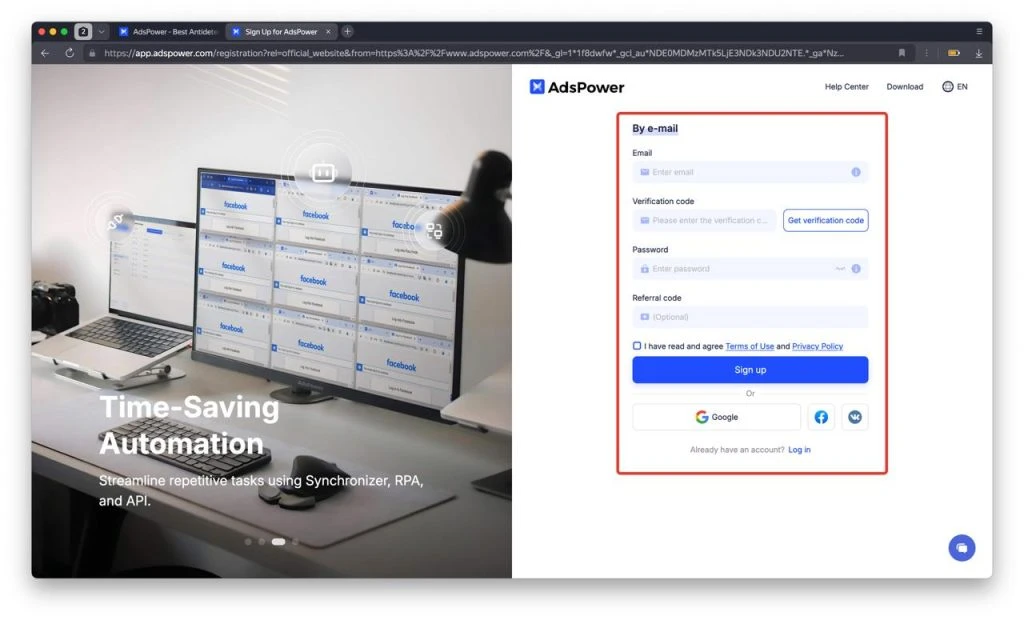Click the Log in link
1024x620 pixels.
pyautogui.click(x=799, y=449)
